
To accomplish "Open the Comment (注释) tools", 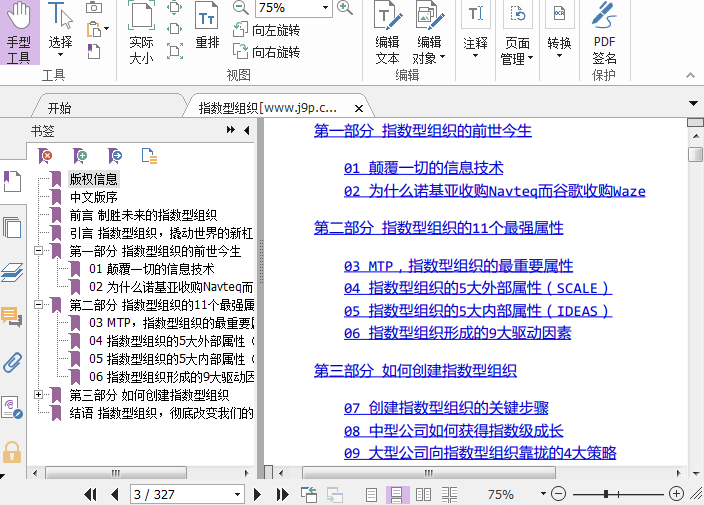I will 475,31.
